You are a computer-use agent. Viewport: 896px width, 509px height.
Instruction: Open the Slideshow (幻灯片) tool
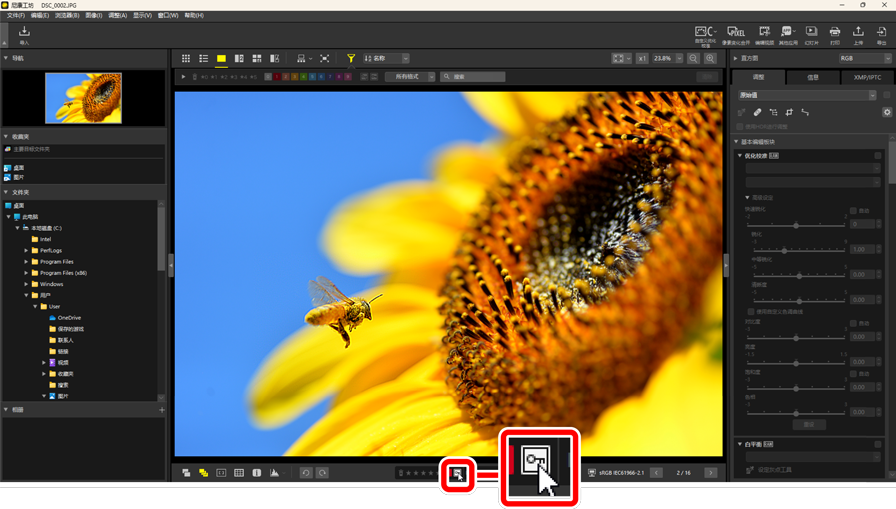(x=811, y=35)
